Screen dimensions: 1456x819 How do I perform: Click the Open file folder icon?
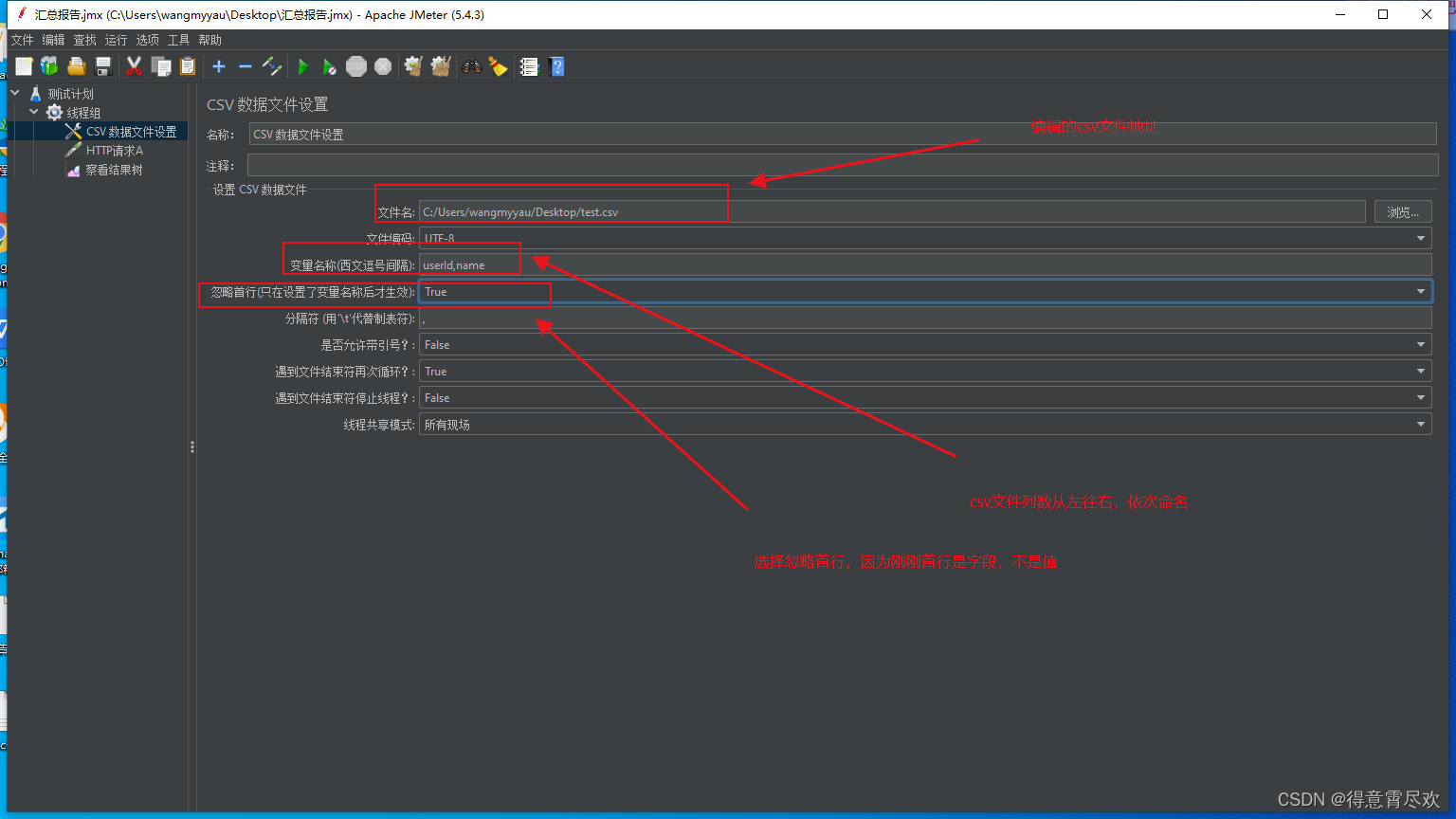click(x=77, y=66)
